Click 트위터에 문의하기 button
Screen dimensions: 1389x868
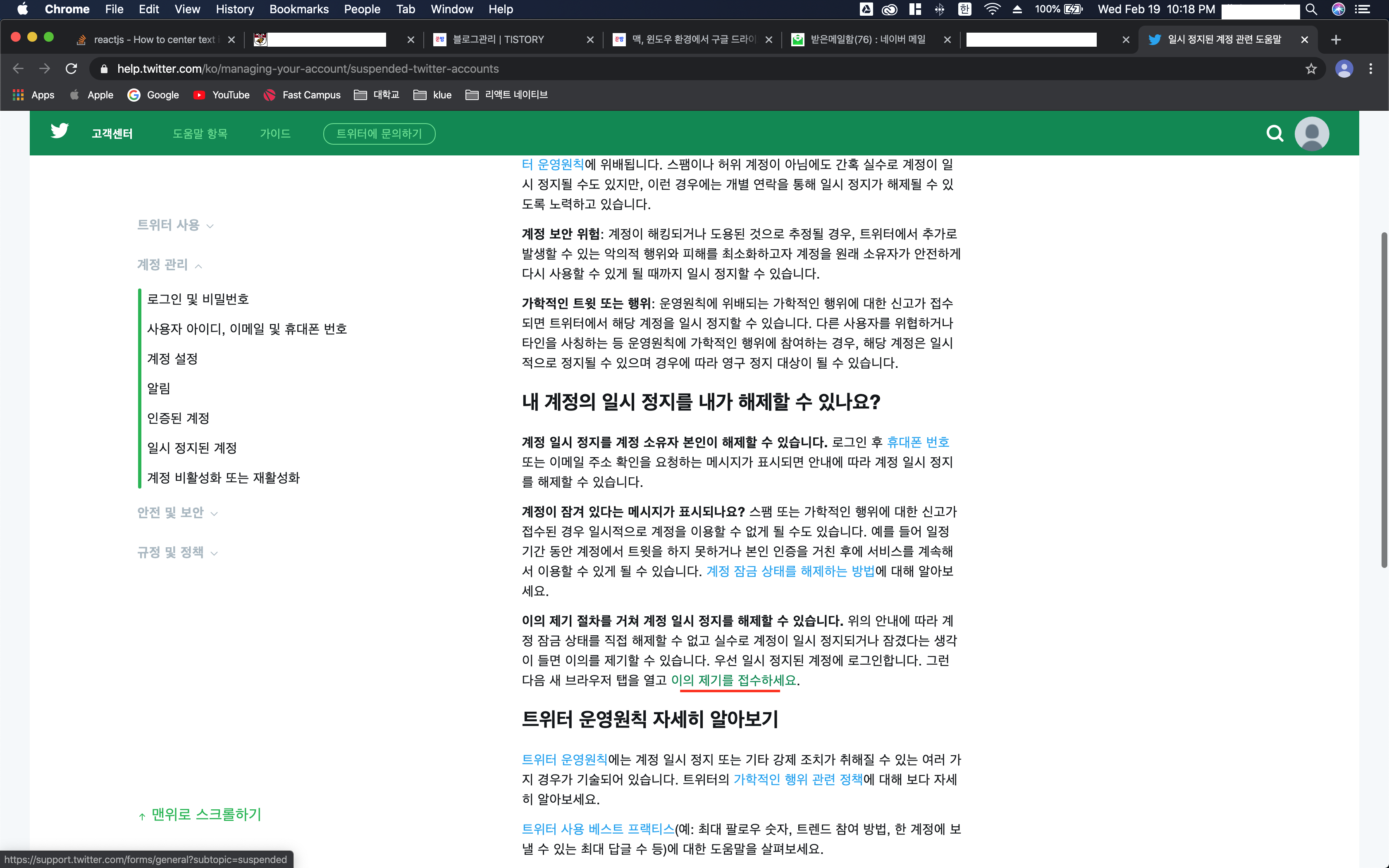point(379,134)
